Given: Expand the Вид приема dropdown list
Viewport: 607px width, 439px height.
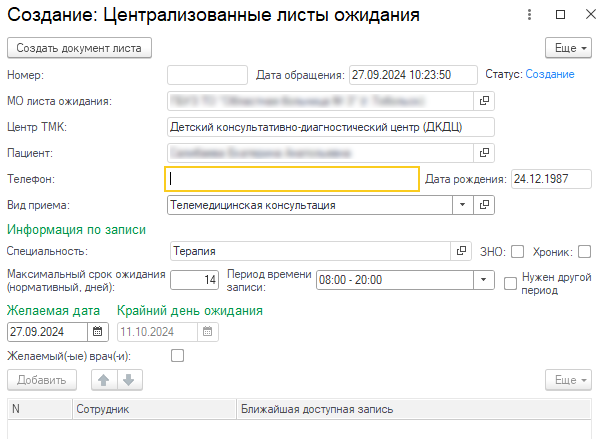Looking at the screenshot, I should (461, 205).
